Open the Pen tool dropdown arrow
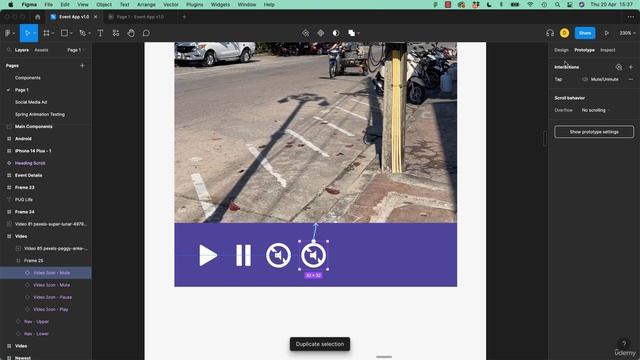 pos(89,33)
